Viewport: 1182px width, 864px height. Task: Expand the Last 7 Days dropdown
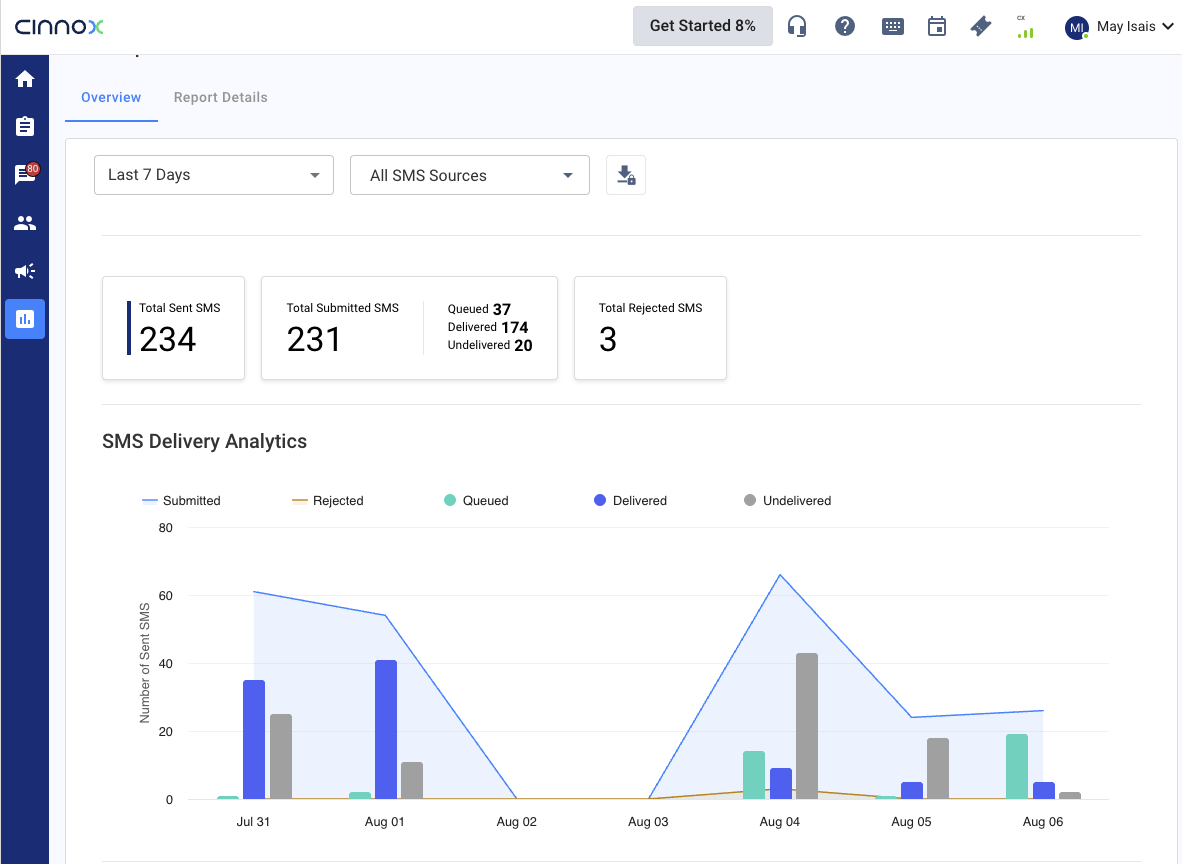point(214,175)
